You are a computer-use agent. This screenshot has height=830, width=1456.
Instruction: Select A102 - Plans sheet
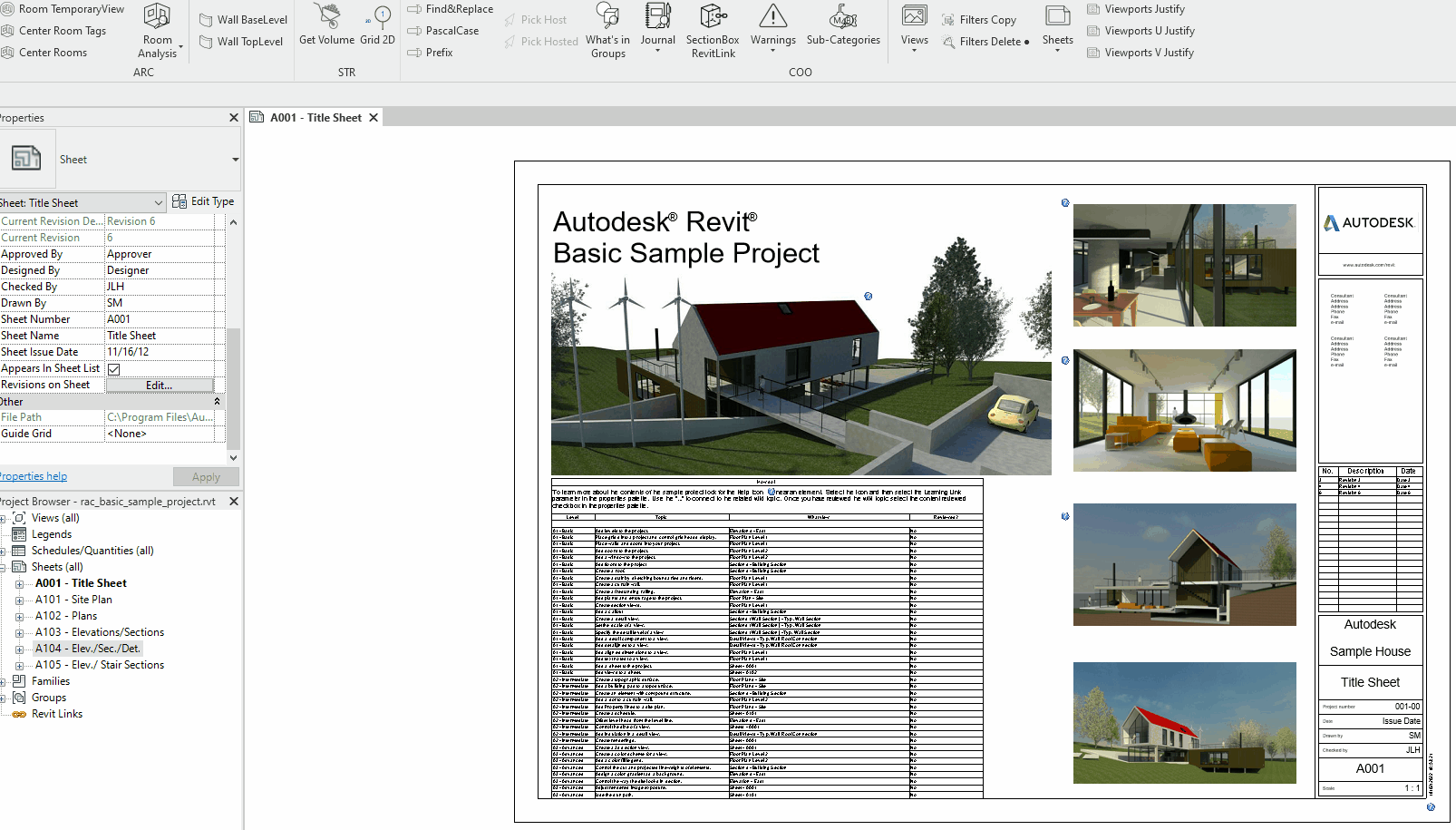tap(66, 616)
